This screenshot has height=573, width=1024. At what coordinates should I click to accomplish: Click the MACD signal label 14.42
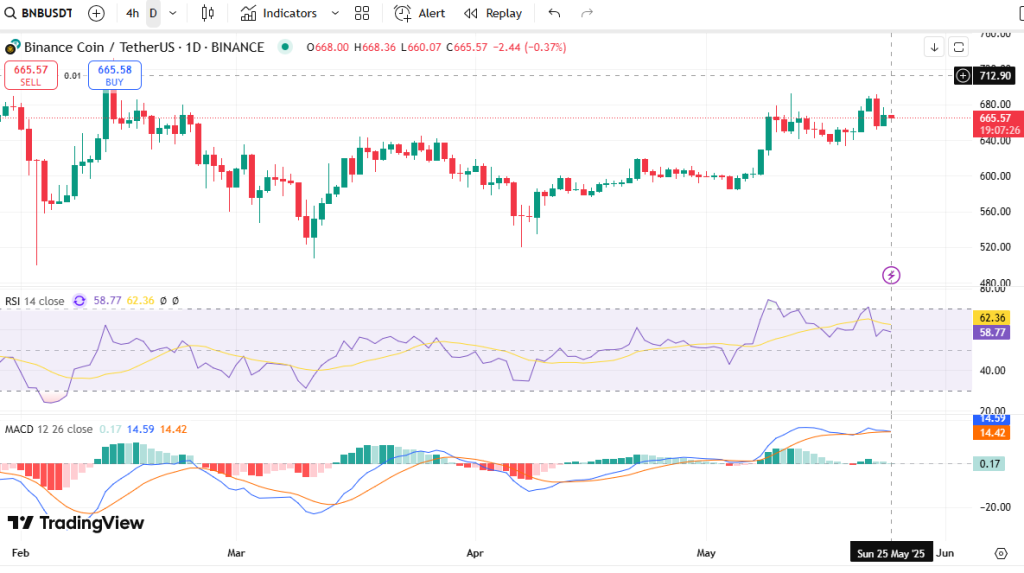pyautogui.click(x=991, y=433)
